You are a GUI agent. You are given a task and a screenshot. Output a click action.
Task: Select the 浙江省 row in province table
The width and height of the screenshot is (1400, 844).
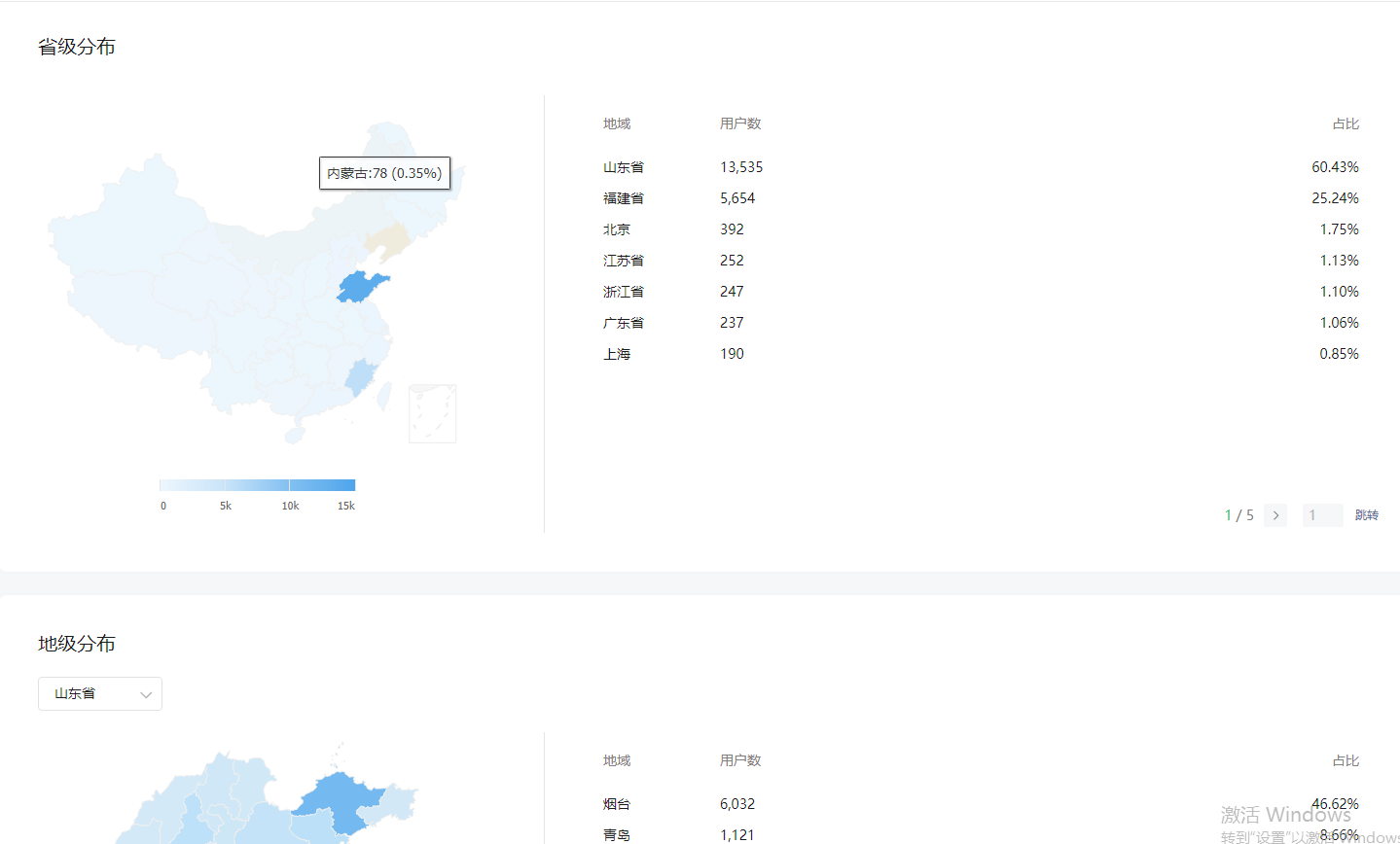pos(981,292)
